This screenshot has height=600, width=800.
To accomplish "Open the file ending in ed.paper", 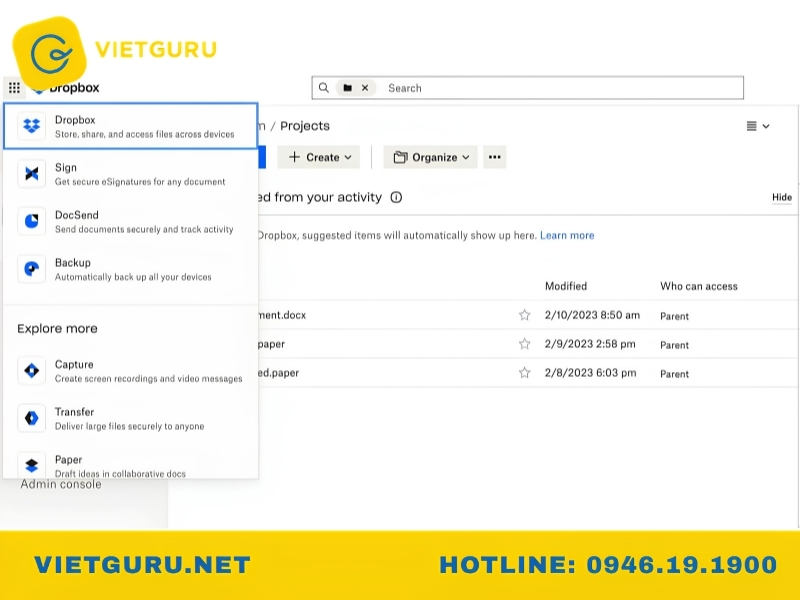I will pyautogui.click(x=279, y=373).
